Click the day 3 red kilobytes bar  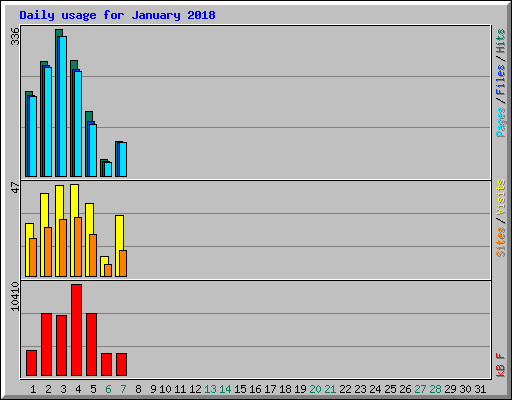(61, 346)
